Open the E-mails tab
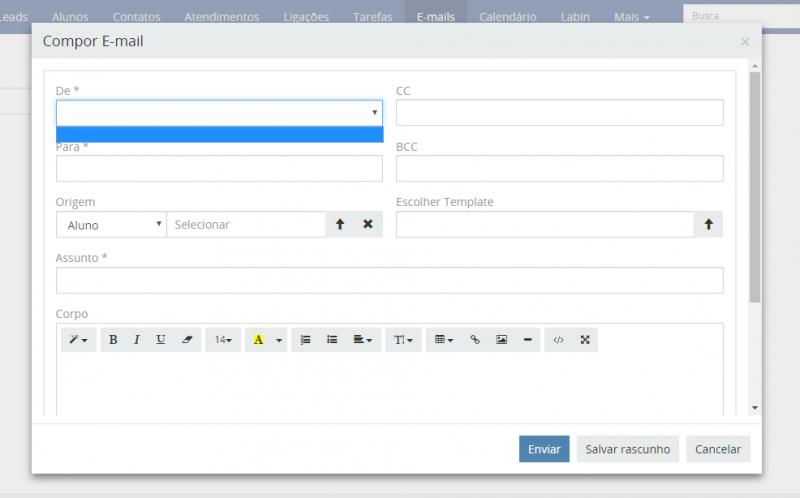The width and height of the screenshot is (800, 498). coord(436,17)
